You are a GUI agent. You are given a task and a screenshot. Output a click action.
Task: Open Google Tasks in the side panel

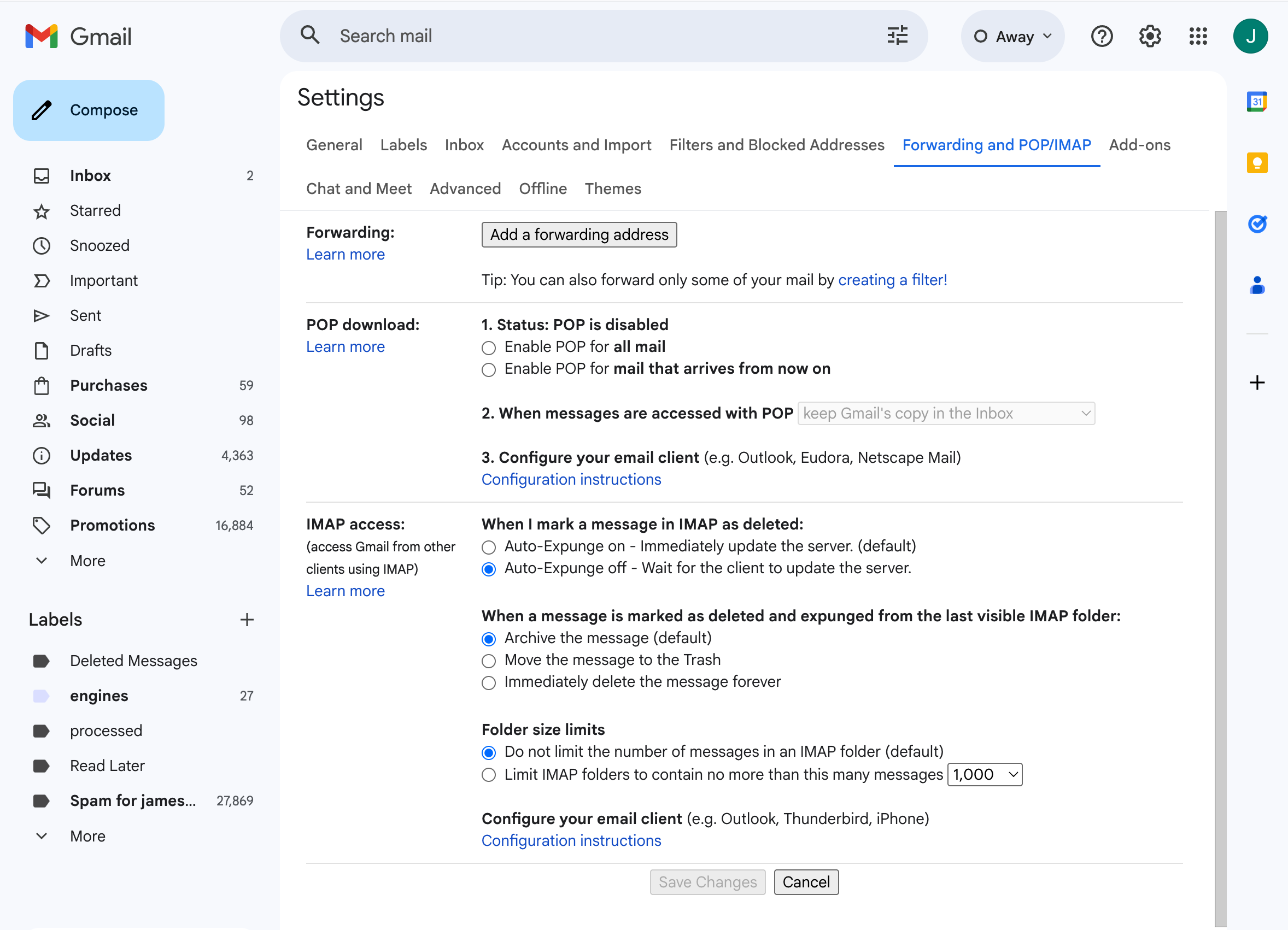point(1257,223)
